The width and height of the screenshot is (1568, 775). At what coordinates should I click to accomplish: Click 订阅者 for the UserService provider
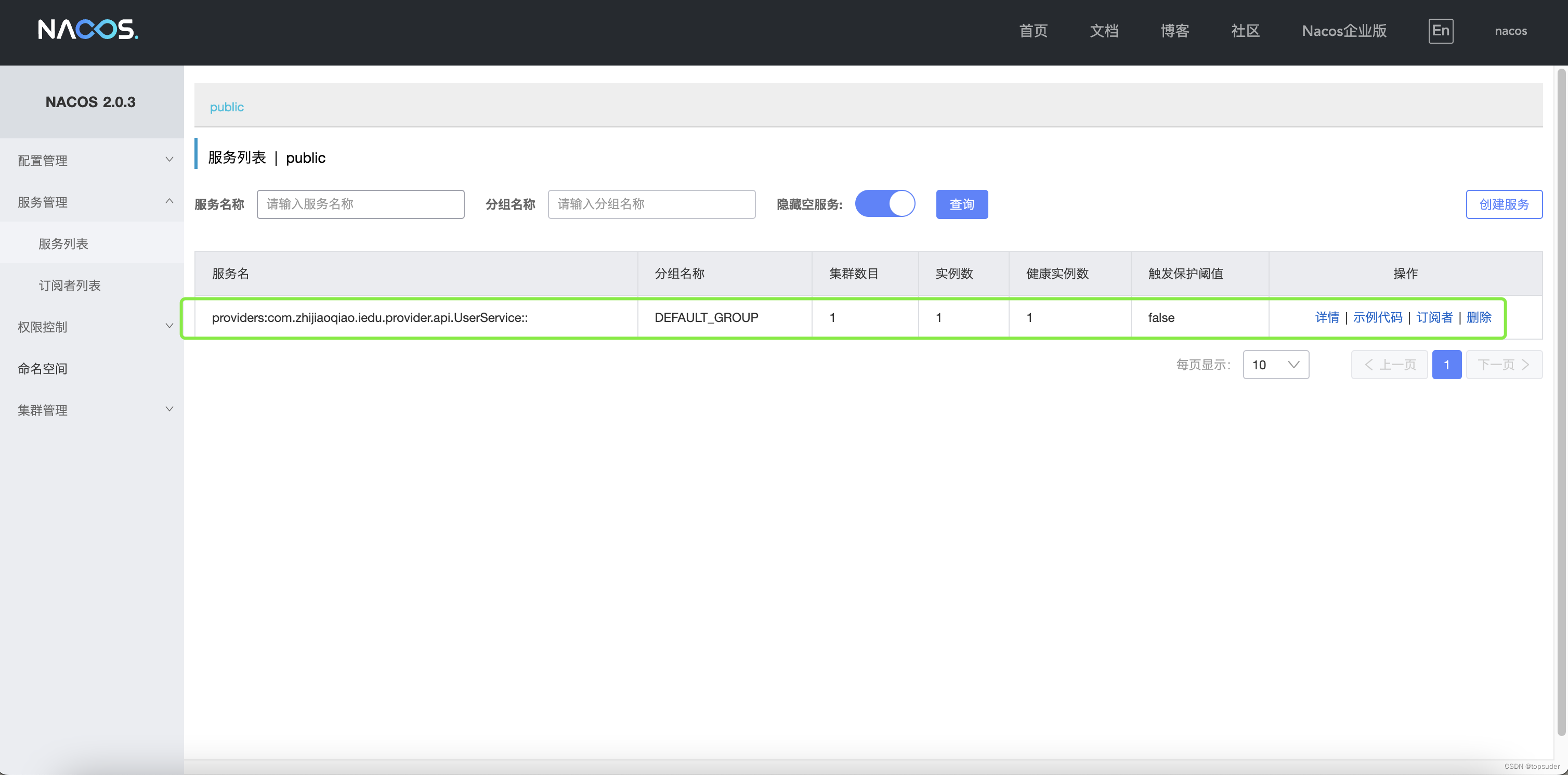(x=1433, y=317)
